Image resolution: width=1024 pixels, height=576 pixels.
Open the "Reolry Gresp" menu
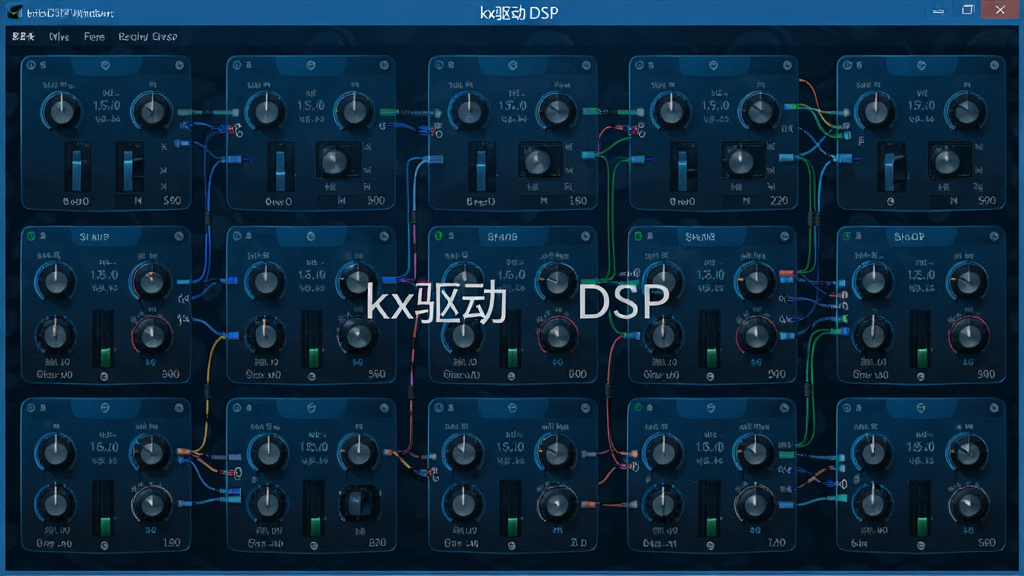coord(148,37)
